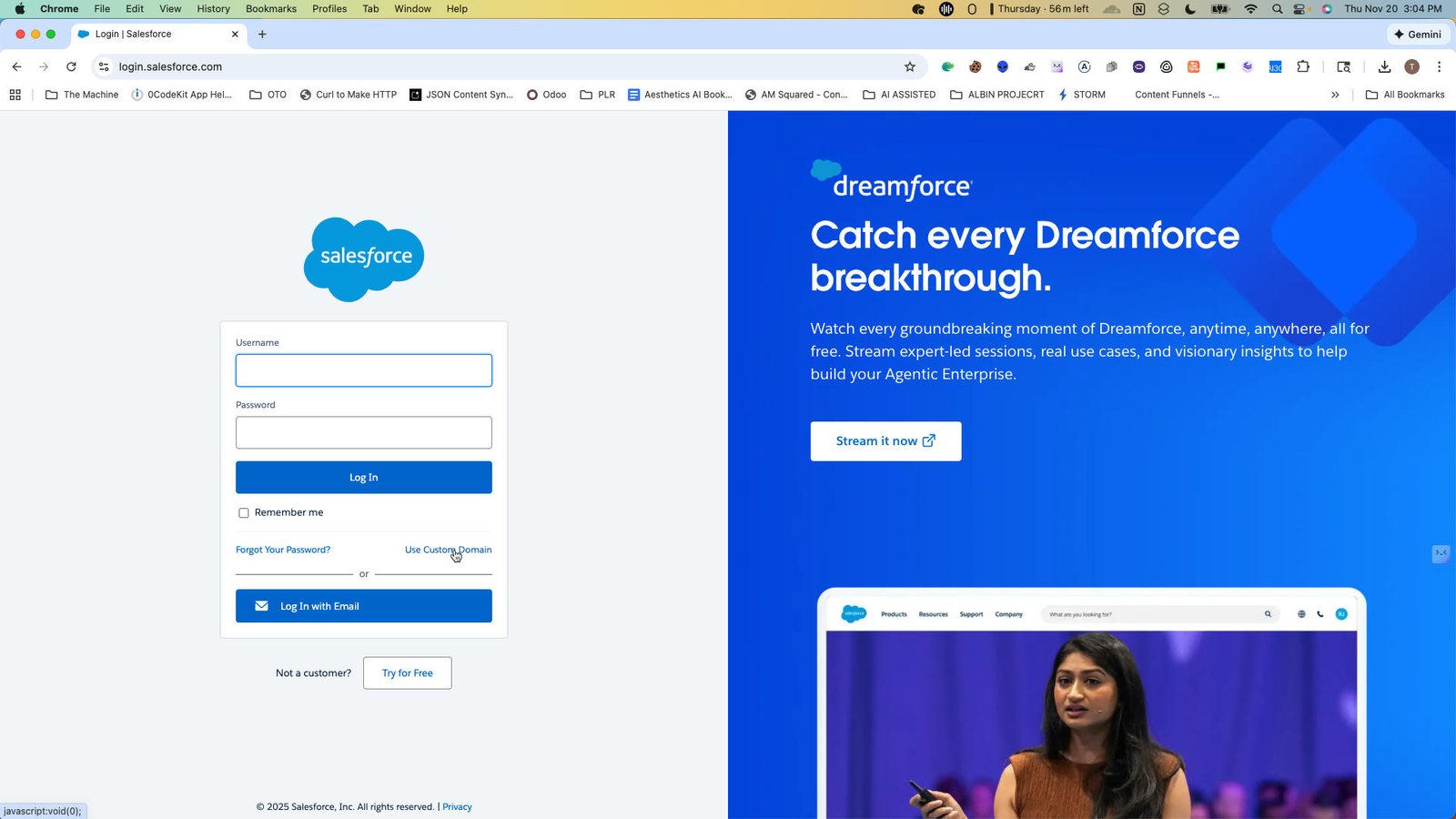1456x819 pixels.
Task: Open The Machine bookmark folder
Action: point(82,95)
